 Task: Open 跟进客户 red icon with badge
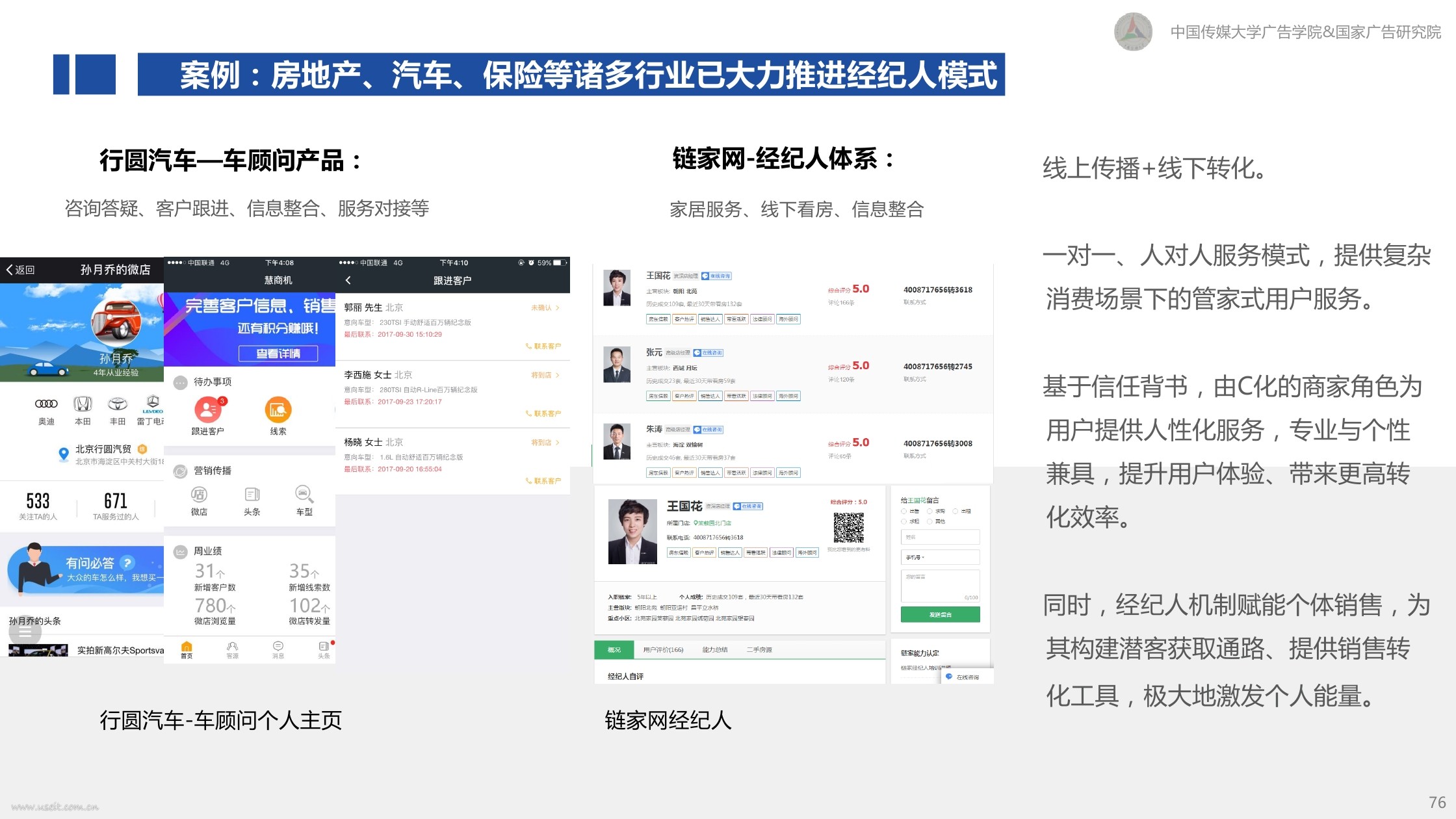click(x=208, y=409)
